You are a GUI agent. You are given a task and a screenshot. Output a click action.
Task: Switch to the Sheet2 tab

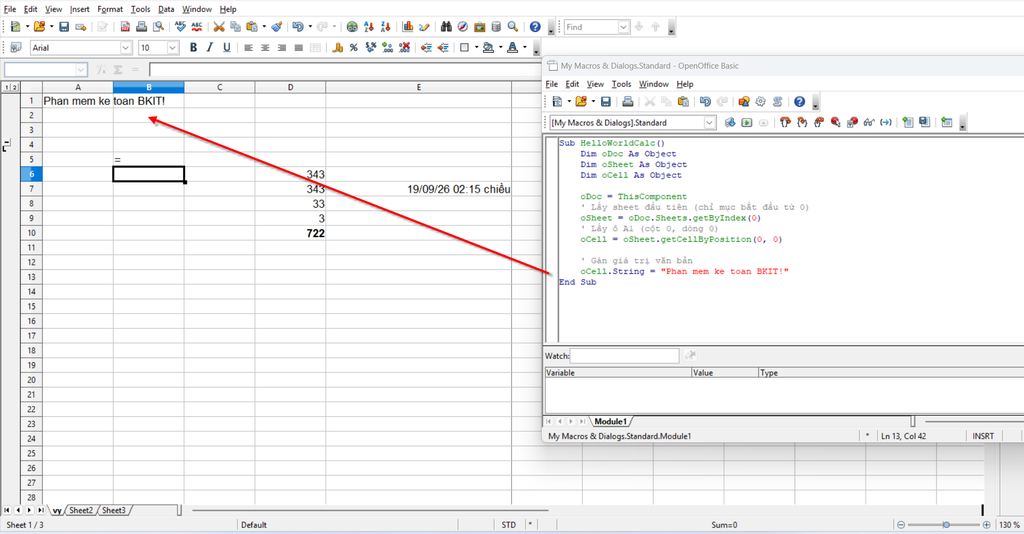coord(81,510)
